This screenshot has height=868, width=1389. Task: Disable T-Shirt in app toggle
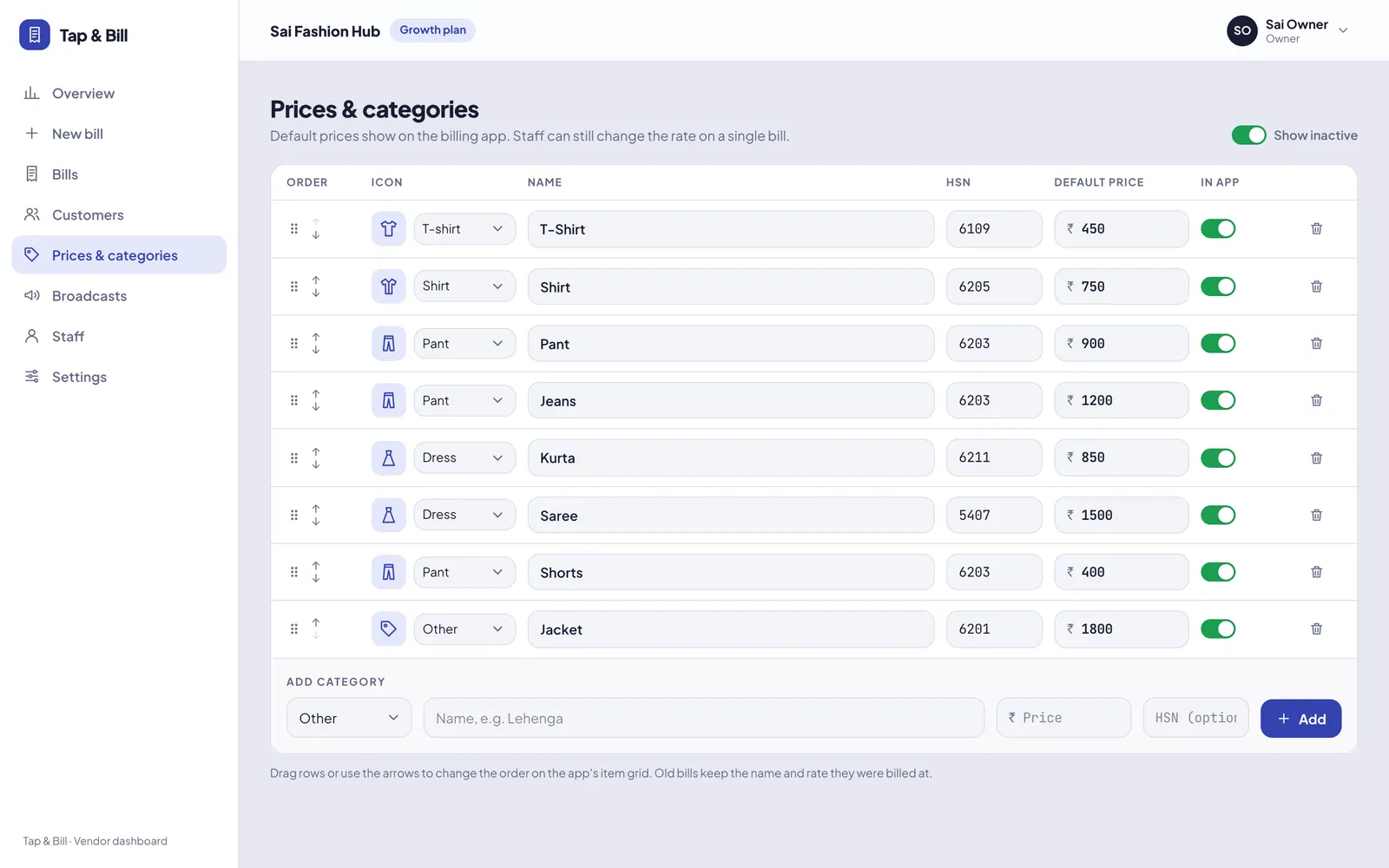coord(1218,229)
